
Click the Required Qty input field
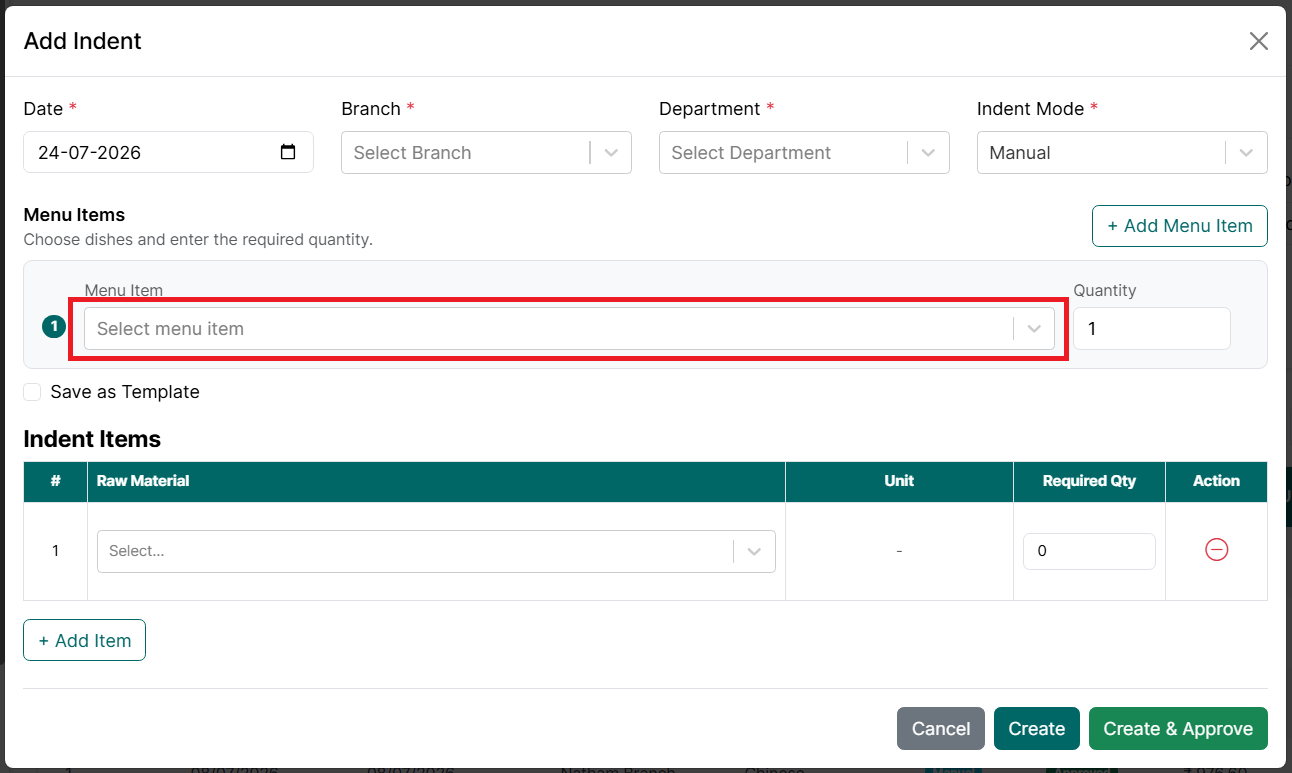tap(1089, 551)
